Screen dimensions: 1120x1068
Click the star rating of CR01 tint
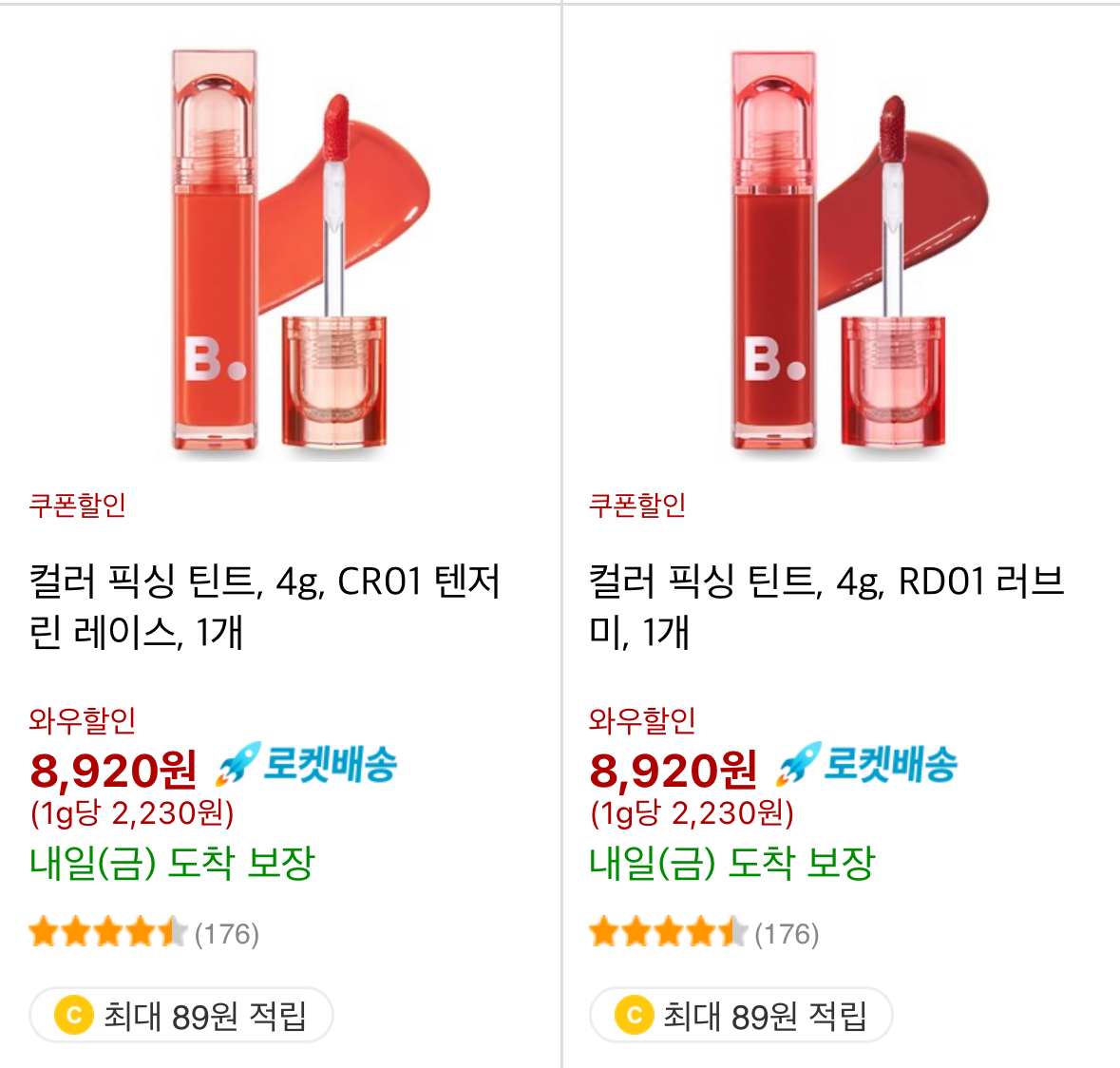[107, 933]
